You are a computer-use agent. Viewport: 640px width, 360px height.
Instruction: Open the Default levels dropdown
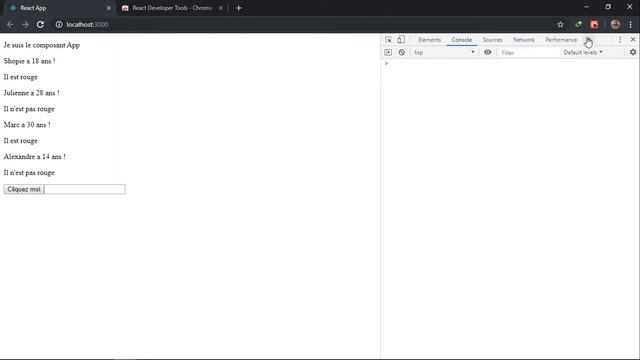(583, 52)
